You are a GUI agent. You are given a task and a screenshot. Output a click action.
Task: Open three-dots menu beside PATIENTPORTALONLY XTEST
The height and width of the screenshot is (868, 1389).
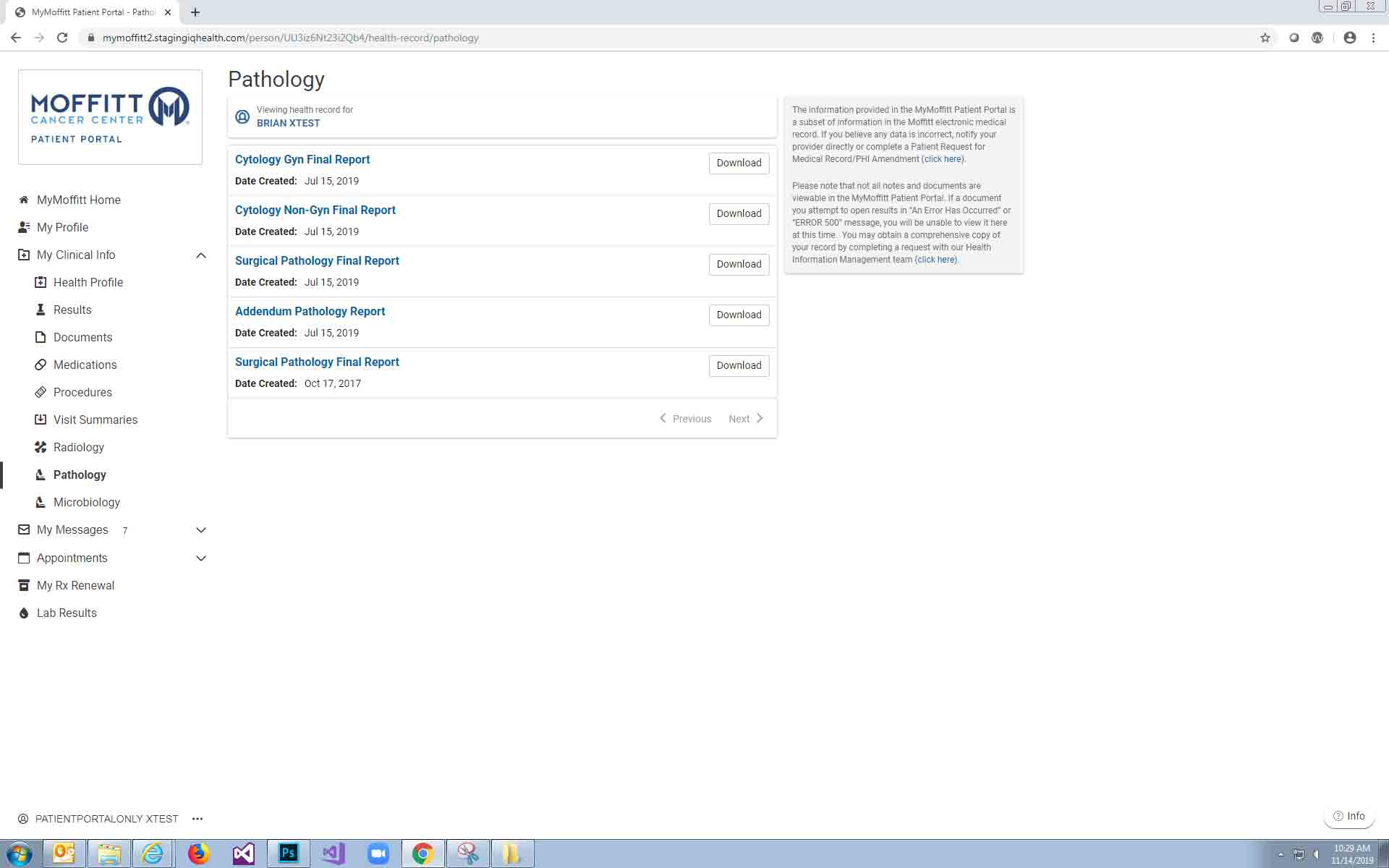197,819
